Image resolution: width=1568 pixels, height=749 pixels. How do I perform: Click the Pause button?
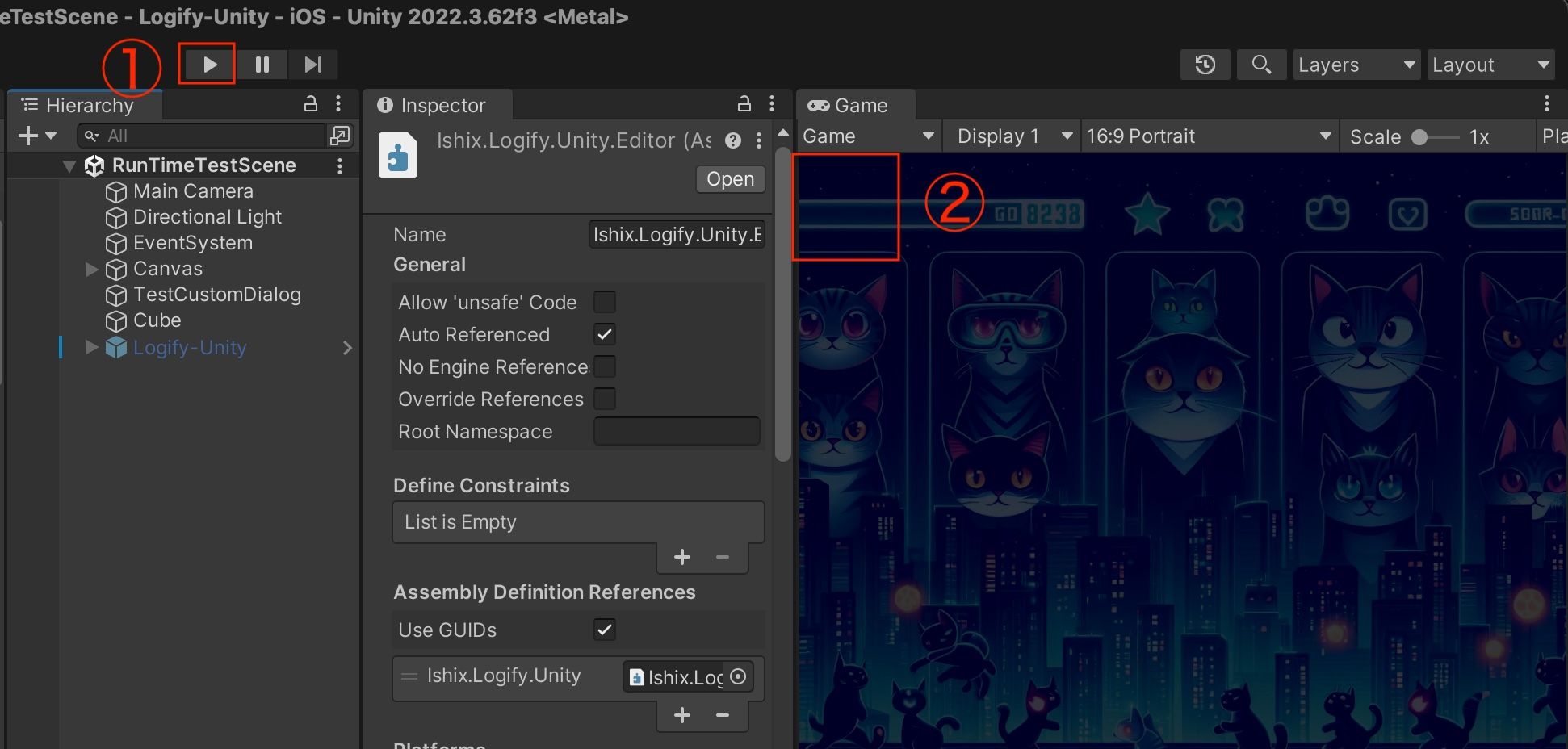point(262,65)
